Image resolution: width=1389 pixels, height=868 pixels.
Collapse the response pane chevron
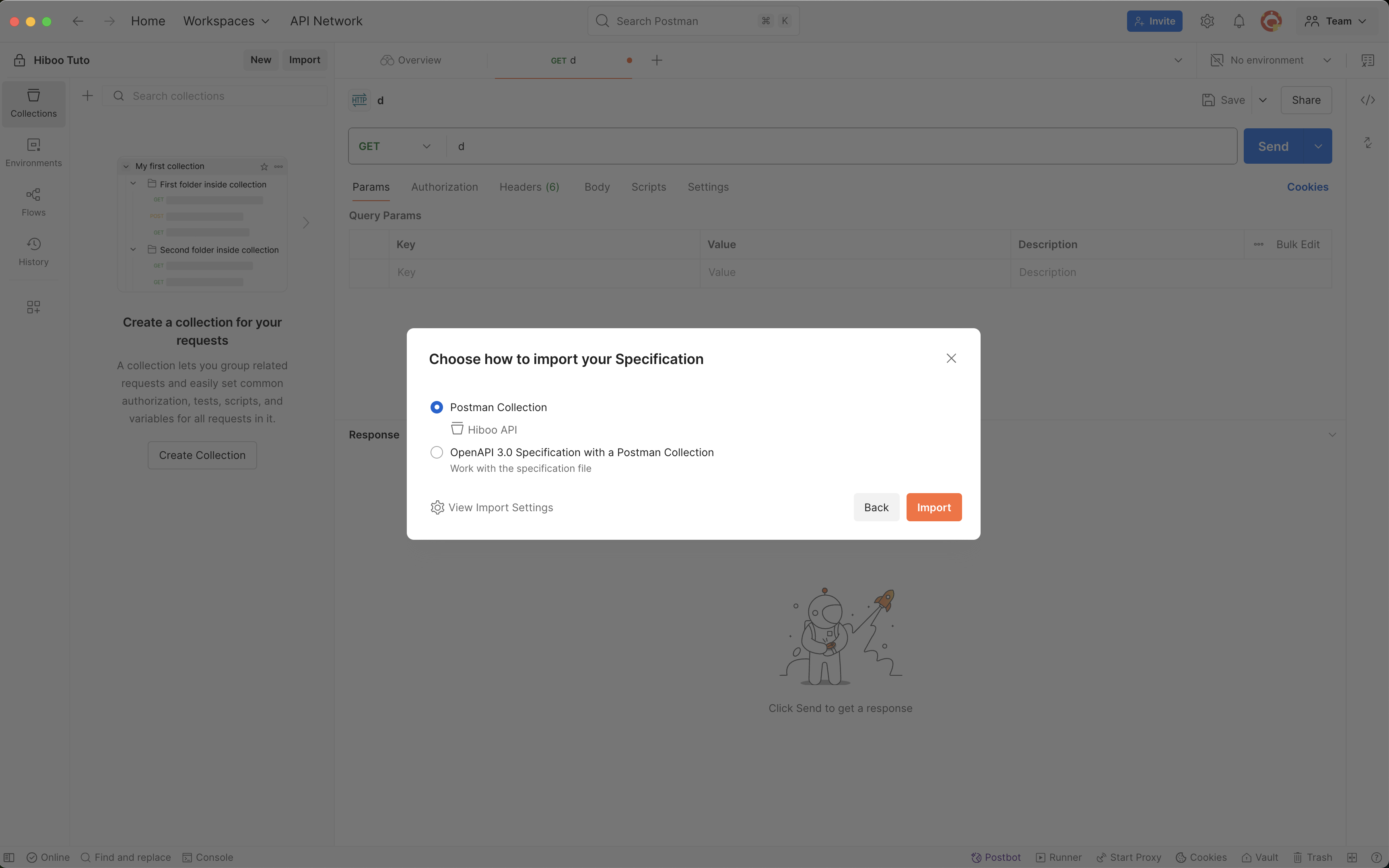pyautogui.click(x=1332, y=434)
